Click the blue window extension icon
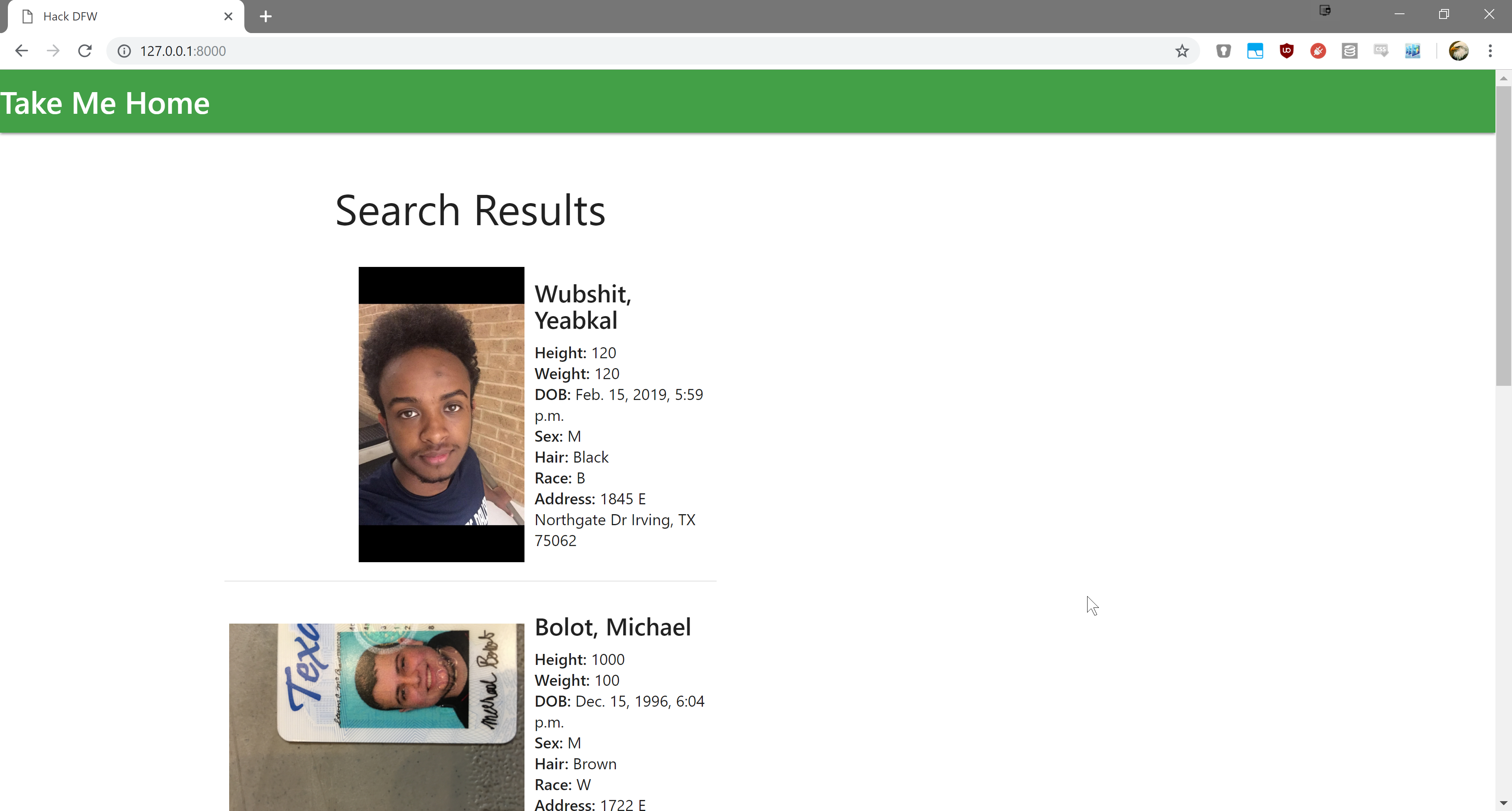 pyautogui.click(x=1255, y=51)
